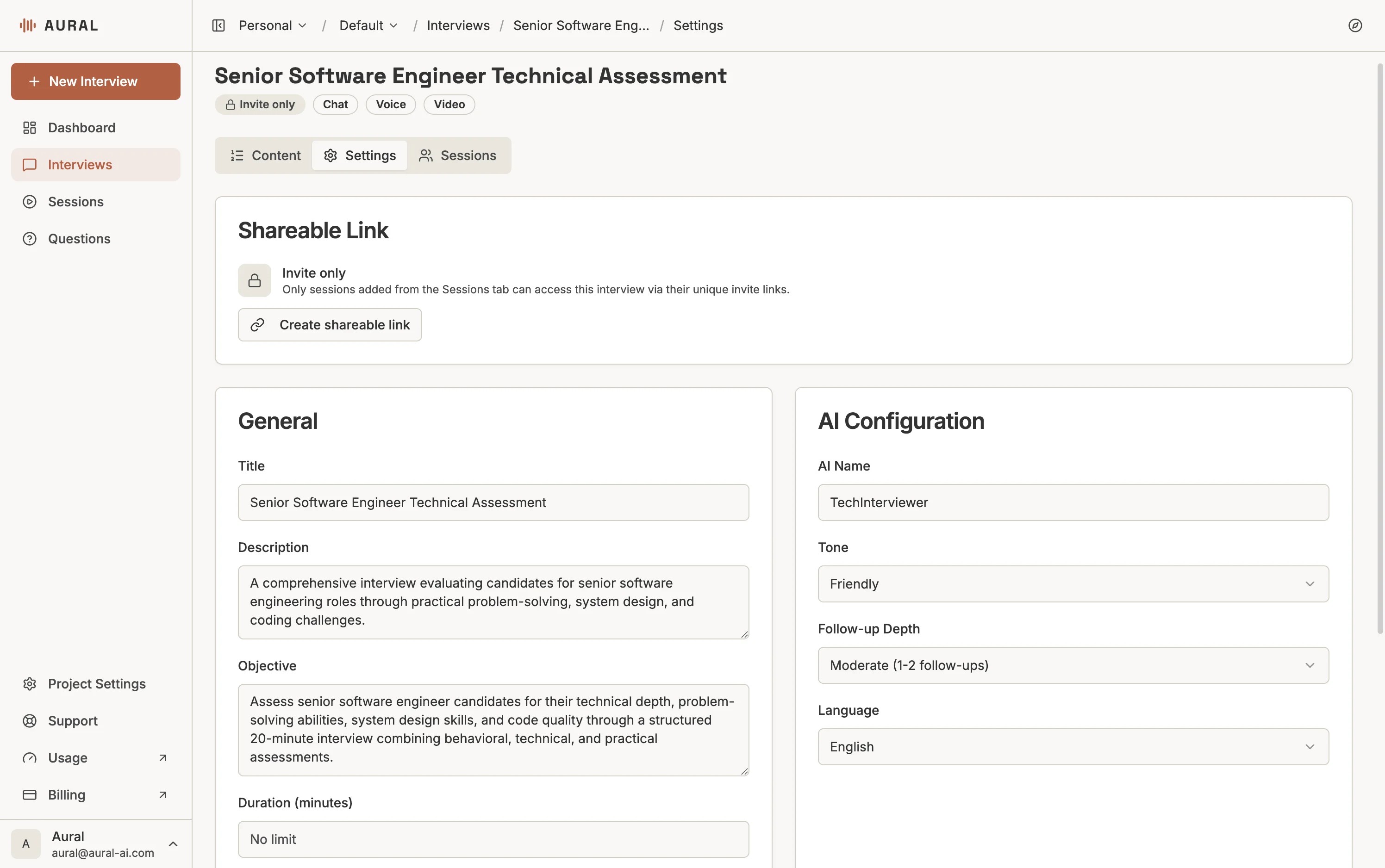Viewport: 1385px width, 868px height.
Task: Click the Duration No limit field
Action: [x=493, y=839]
